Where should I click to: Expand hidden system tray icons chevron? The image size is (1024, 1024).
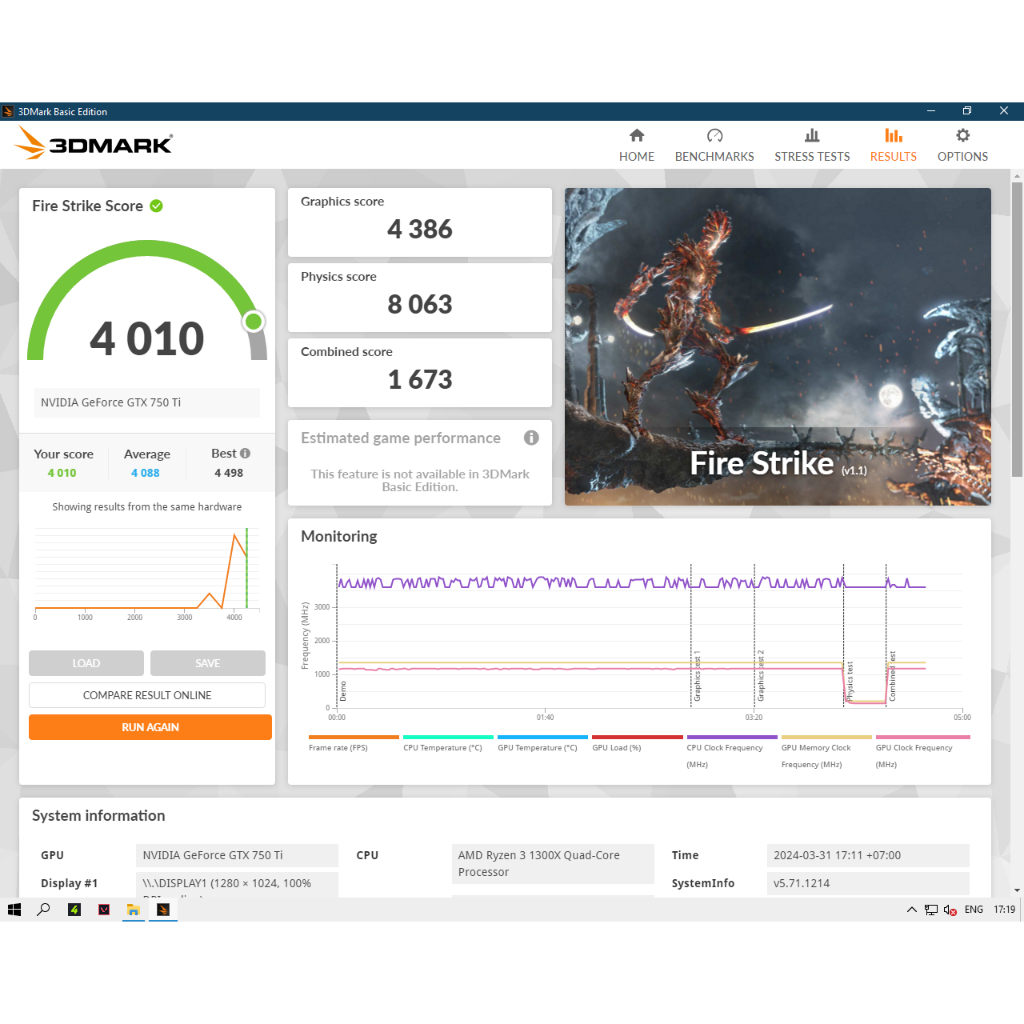click(x=911, y=910)
